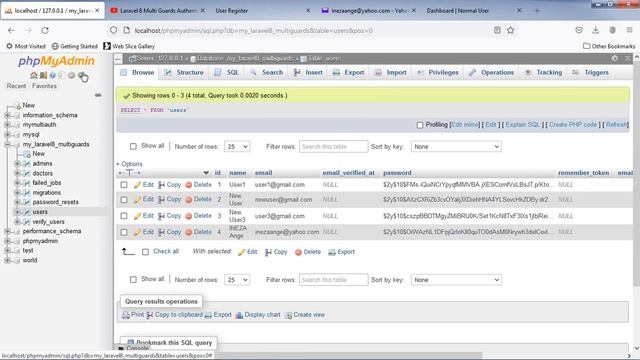Screen dimensions: 640x360
Task: Click Copy icon for user3@gmail.com row
Action: [x=161, y=216]
